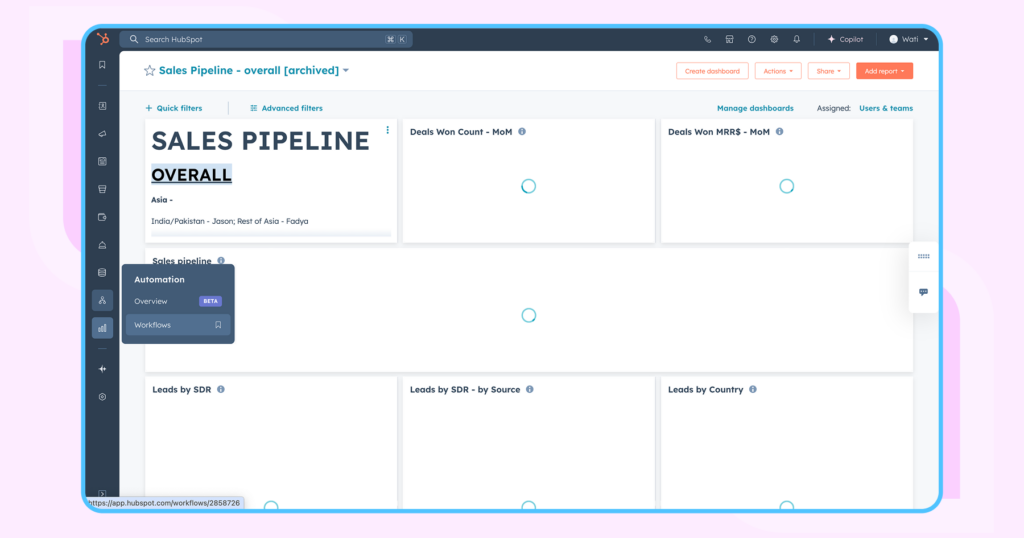Click the Automation menu header

(x=159, y=279)
